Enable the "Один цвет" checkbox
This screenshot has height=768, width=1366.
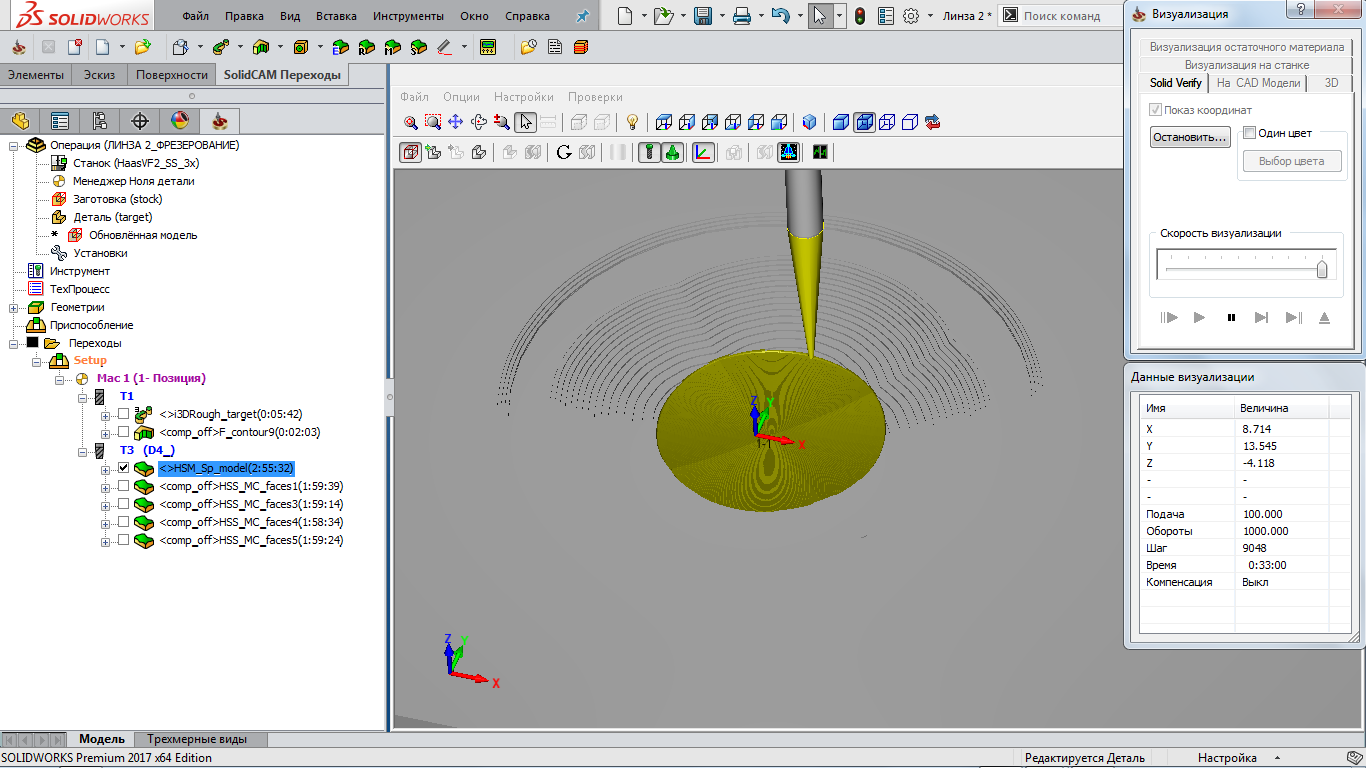tap(1249, 132)
